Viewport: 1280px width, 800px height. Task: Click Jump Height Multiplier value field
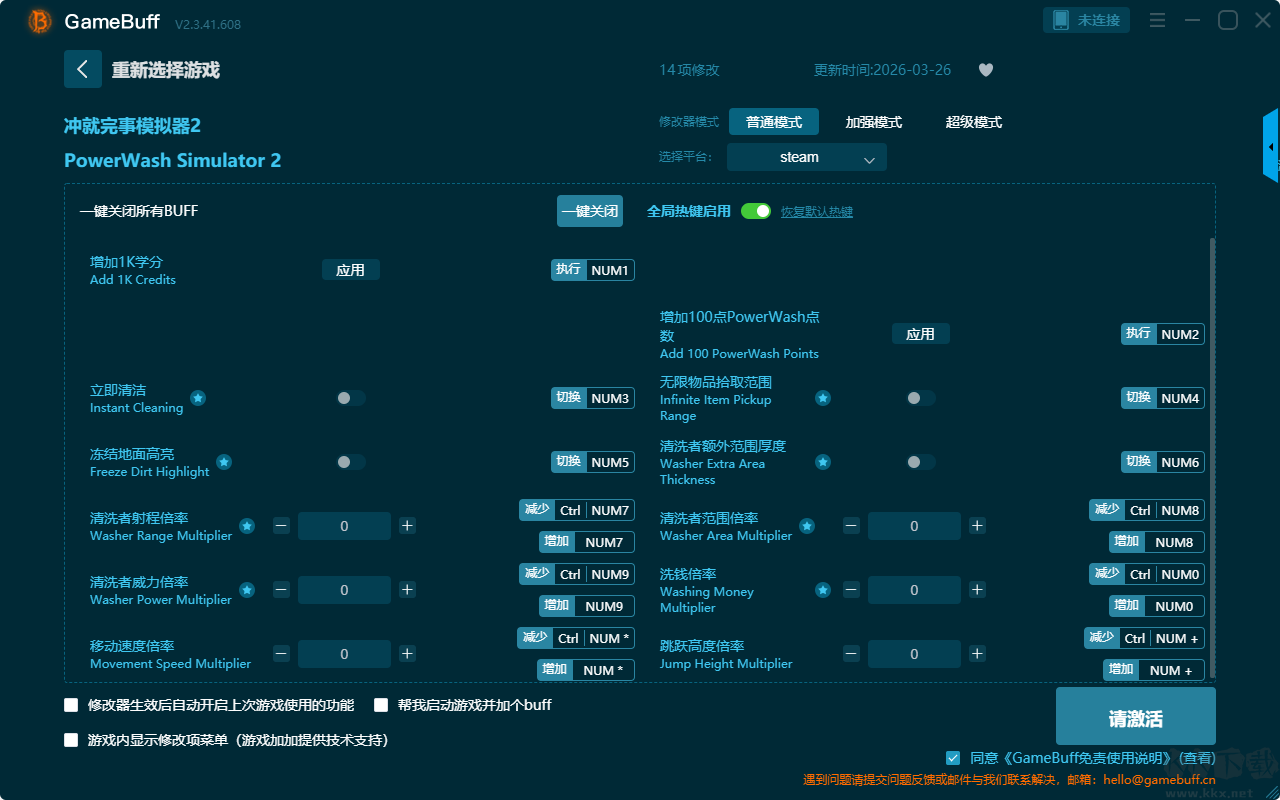click(x=914, y=654)
